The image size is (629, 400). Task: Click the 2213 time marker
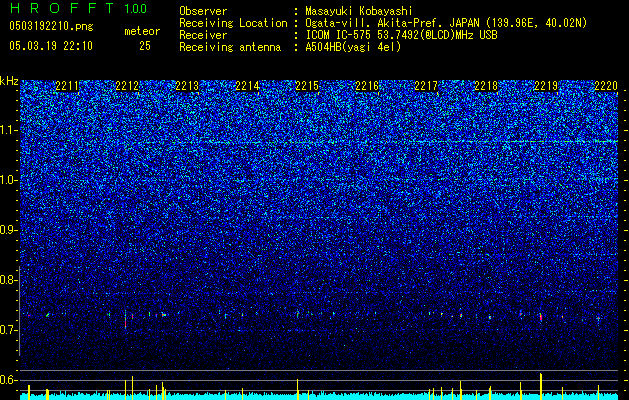187,86
